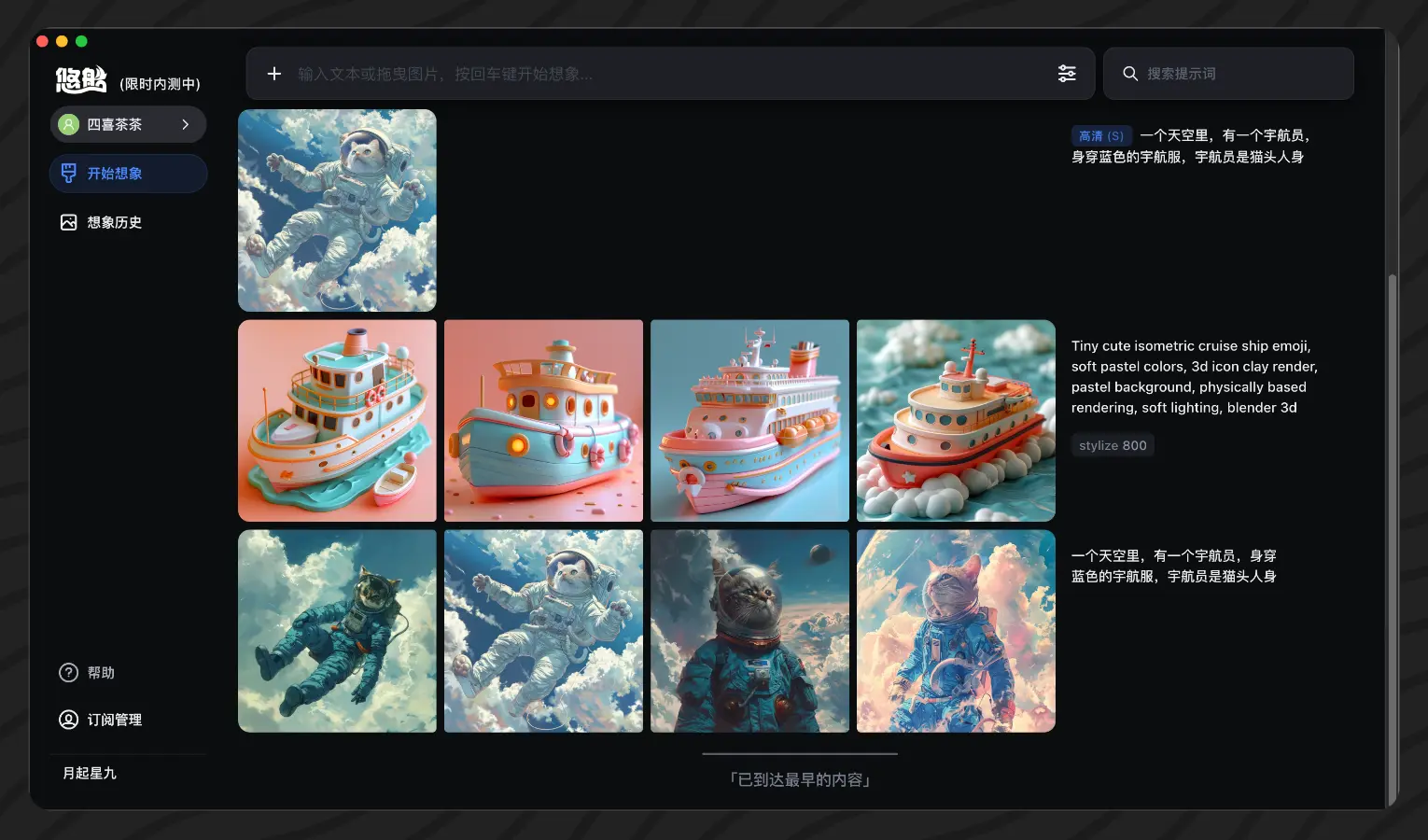Screen dimensions: 1428x840
Task: Open the large upscaled cat astronaut image
Action: point(337,211)
